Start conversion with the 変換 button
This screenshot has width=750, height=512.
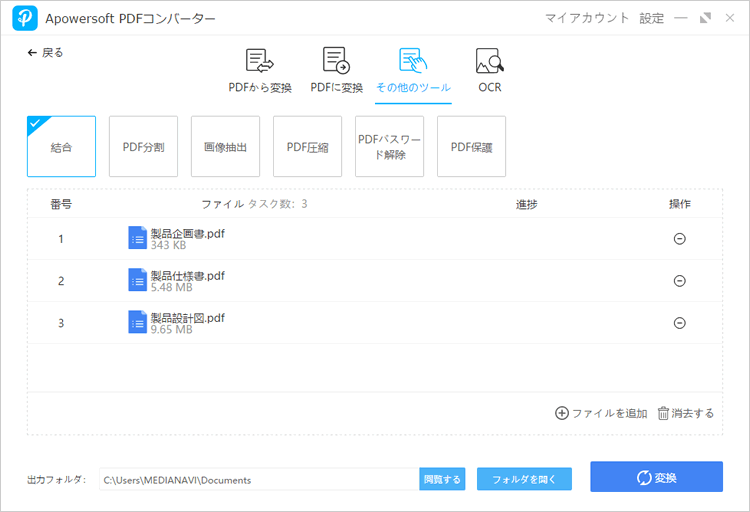656,477
